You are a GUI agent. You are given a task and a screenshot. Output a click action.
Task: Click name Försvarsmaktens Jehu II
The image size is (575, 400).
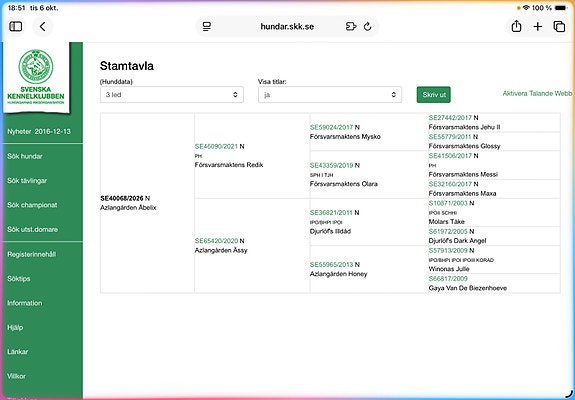(x=465, y=127)
